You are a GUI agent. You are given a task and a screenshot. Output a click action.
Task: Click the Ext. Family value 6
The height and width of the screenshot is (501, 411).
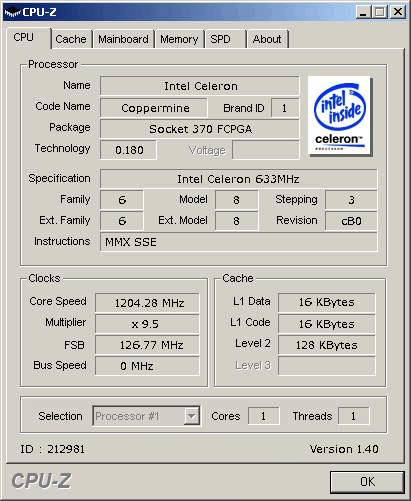[x=122, y=221]
